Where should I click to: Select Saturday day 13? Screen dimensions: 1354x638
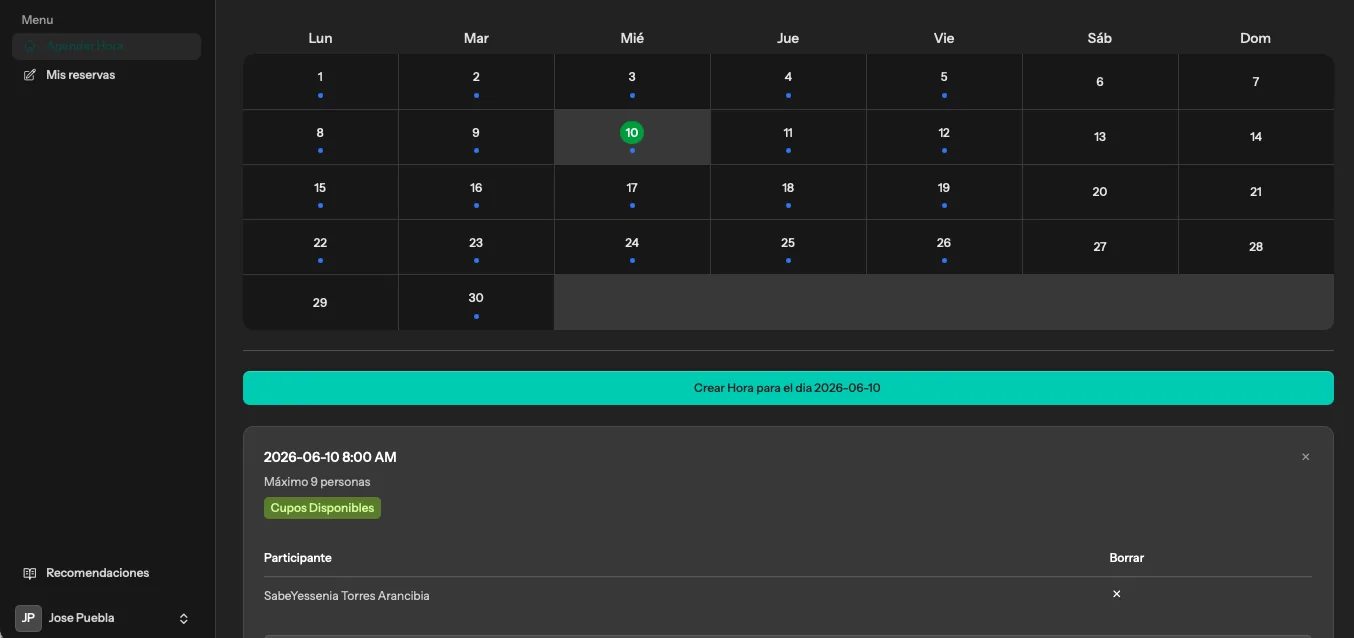[x=1100, y=137]
